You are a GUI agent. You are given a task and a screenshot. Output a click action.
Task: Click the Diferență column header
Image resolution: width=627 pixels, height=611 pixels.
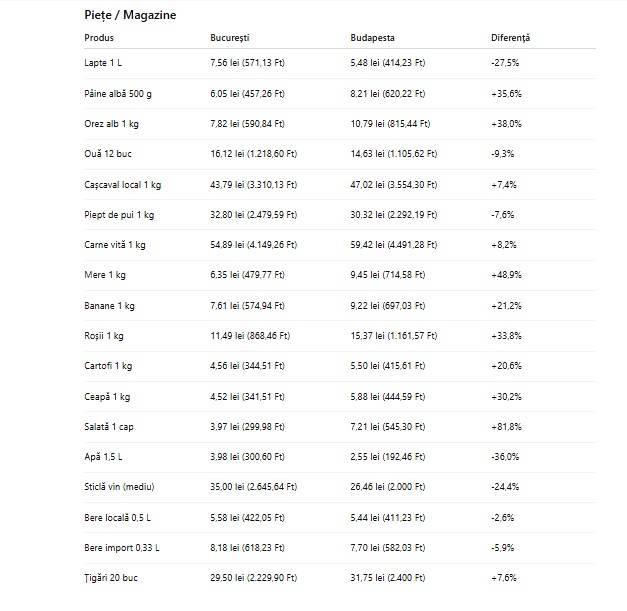click(510, 38)
